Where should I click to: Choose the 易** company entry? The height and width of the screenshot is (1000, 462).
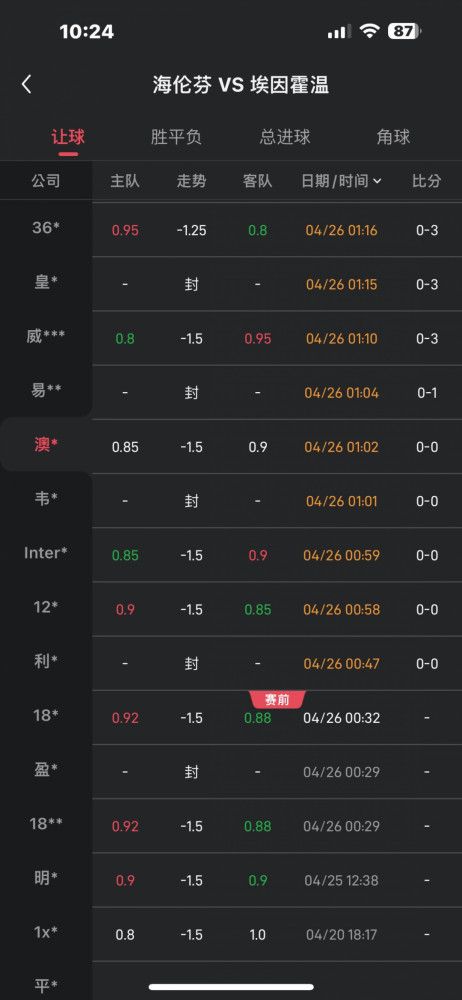pos(46,390)
